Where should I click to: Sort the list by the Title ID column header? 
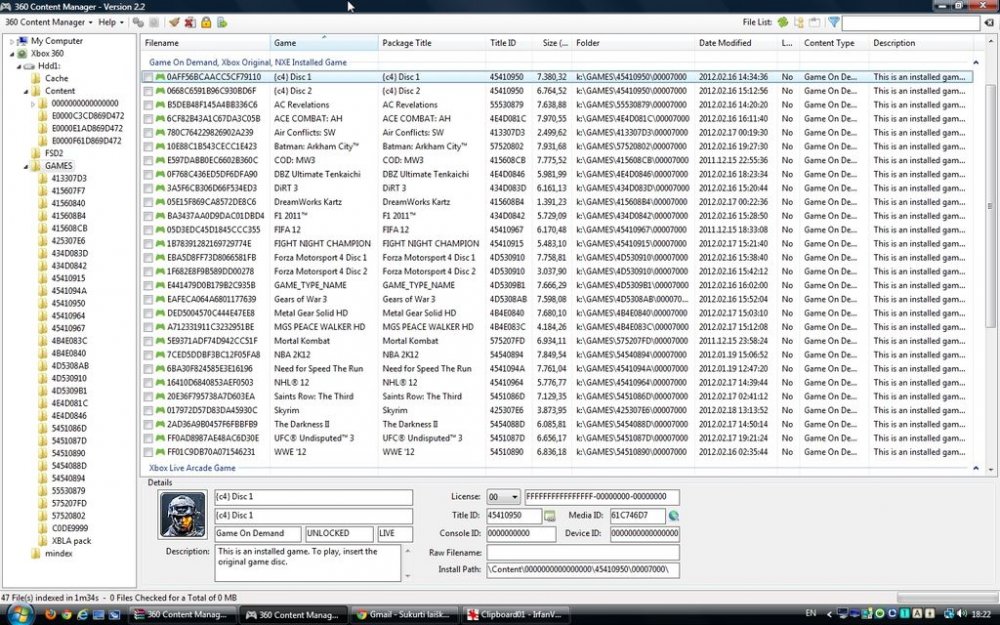[509, 43]
